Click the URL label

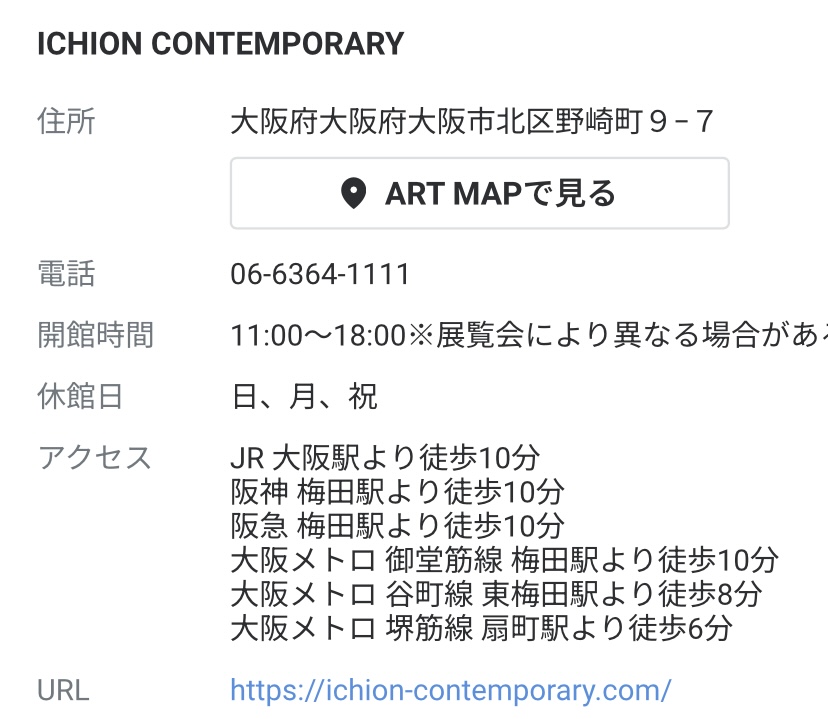point(63,690)
